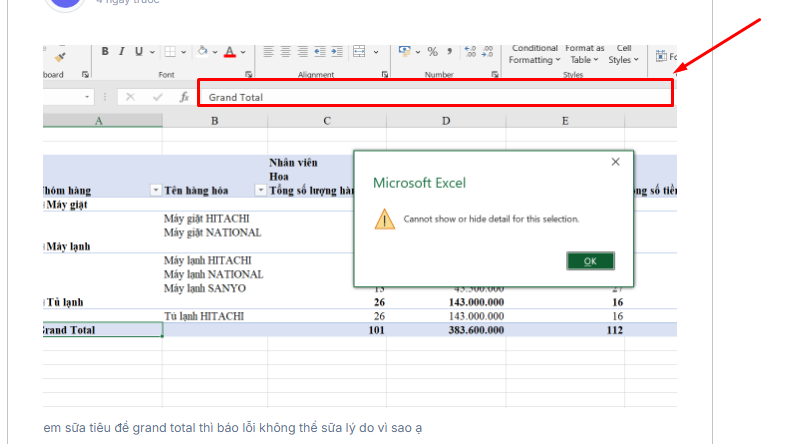Click the Insert Function fx icon
785x444 pixels.
[x=184, y=97]
